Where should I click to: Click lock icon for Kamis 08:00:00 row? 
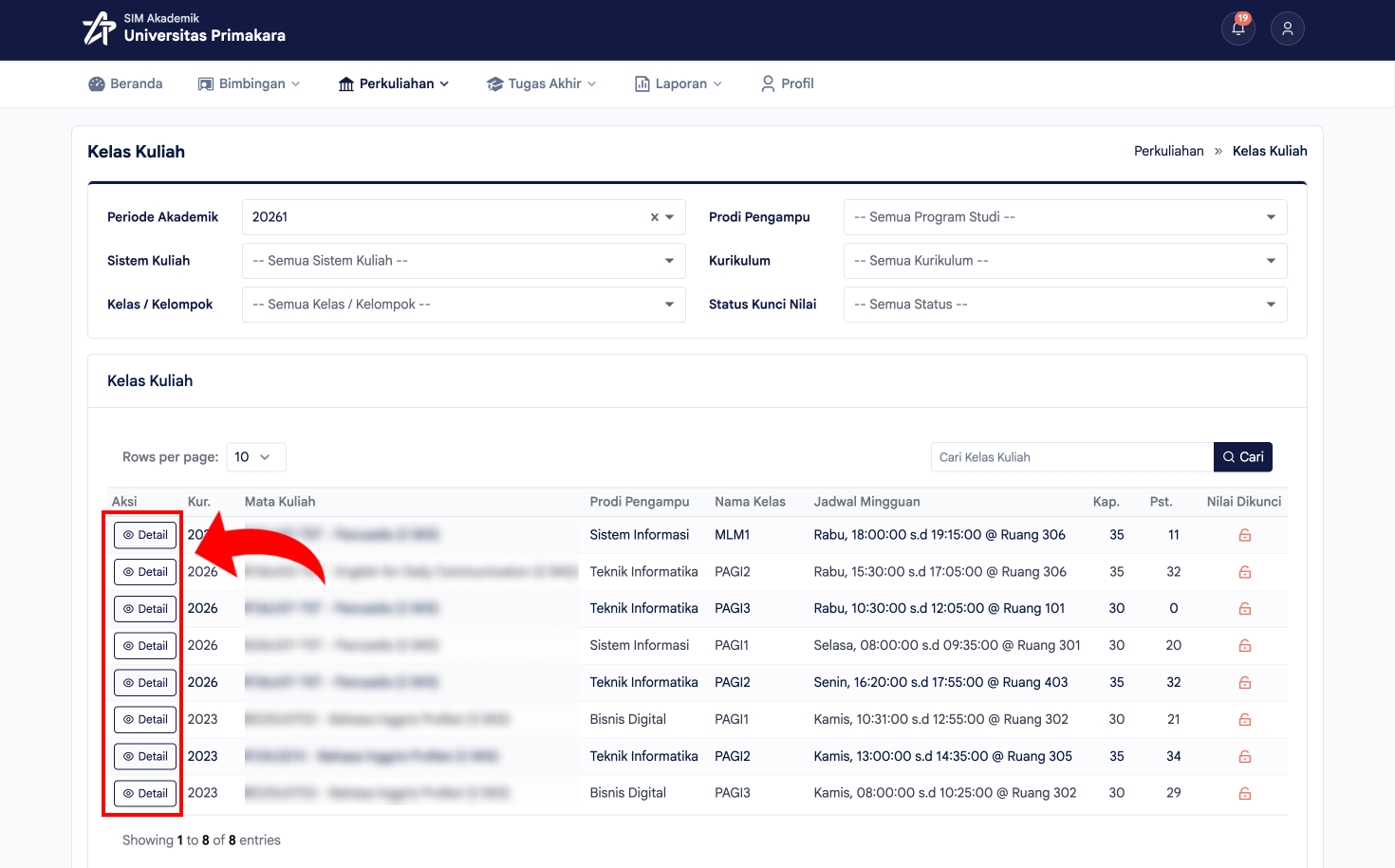[x=1245, y=794]
